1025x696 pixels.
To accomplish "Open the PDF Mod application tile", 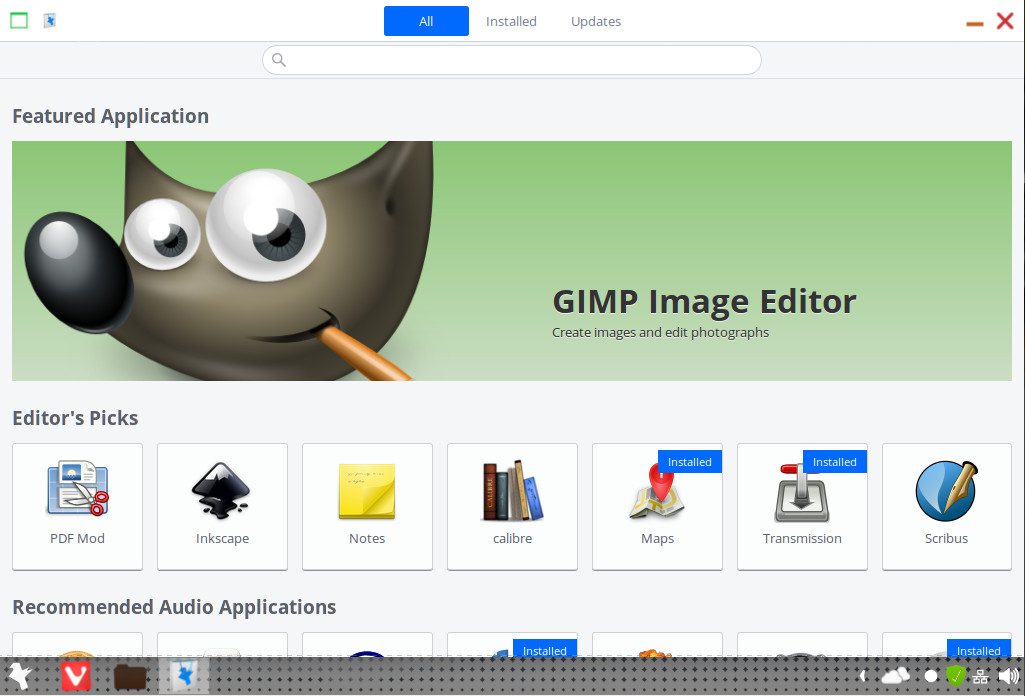I will click(x=77, y=506).
